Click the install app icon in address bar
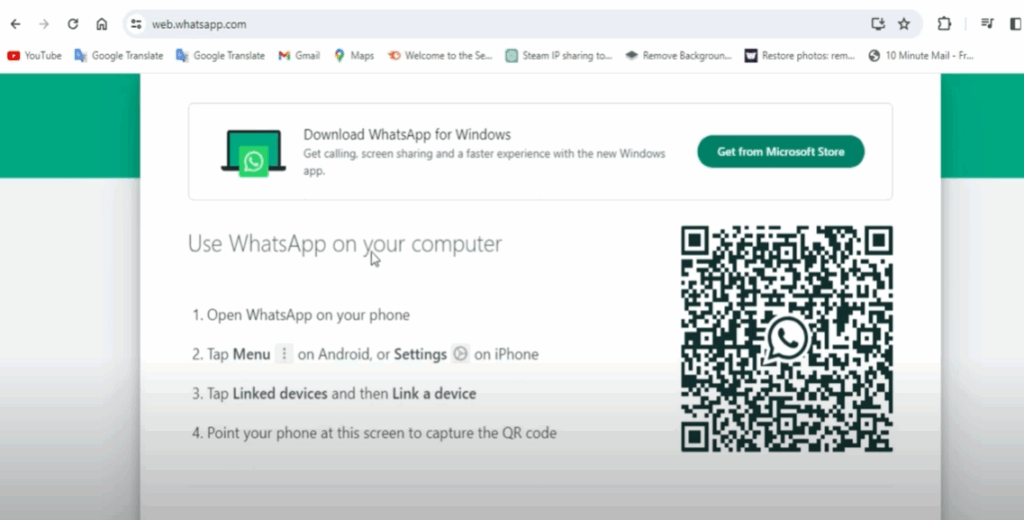This screenshot has height=520, width=1024. [x=878, y=24]
